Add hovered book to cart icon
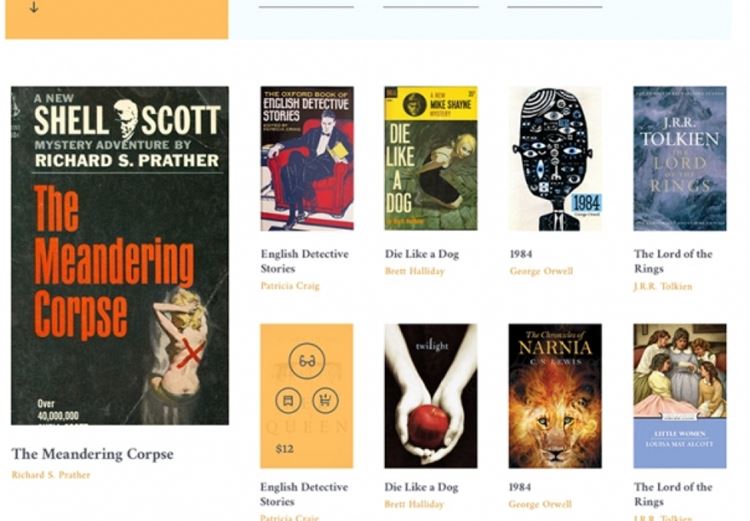750x521 pixels. point(325,400)
